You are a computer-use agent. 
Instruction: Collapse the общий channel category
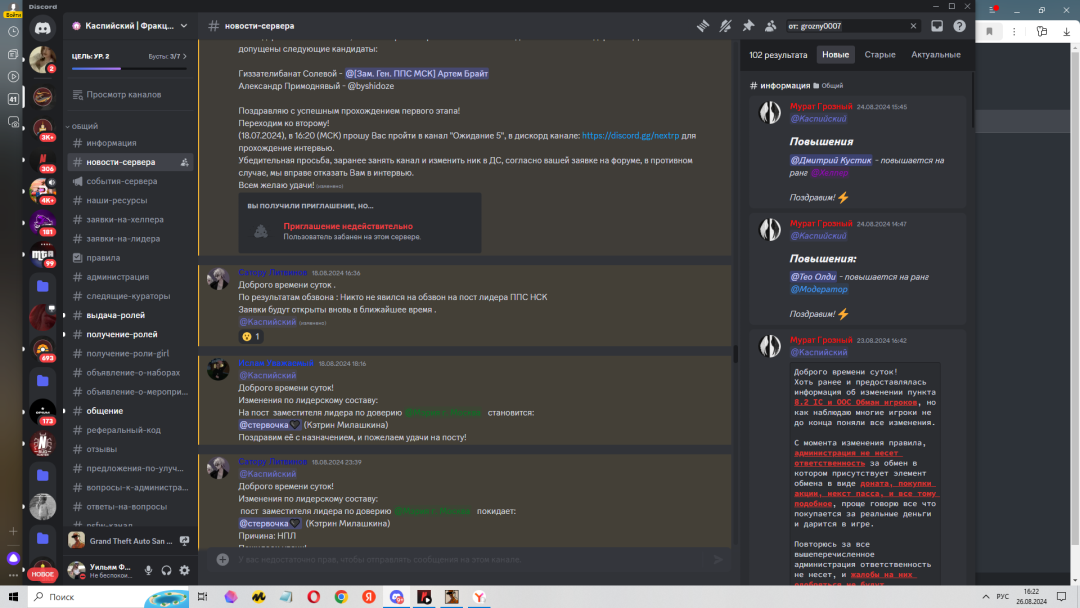point(83,127)
